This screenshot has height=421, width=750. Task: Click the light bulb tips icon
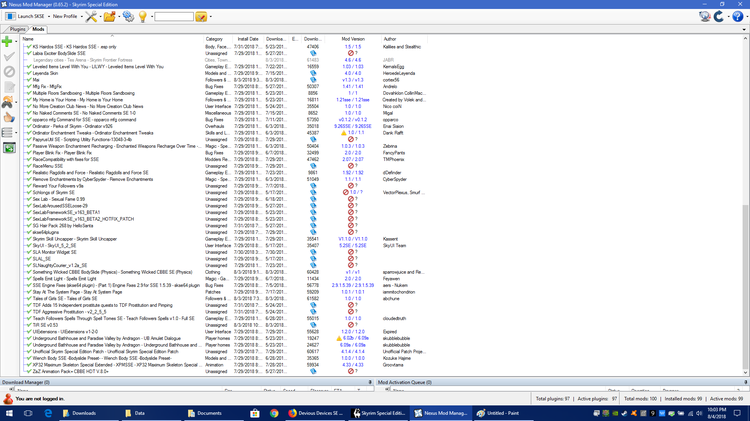pos(143,17)
